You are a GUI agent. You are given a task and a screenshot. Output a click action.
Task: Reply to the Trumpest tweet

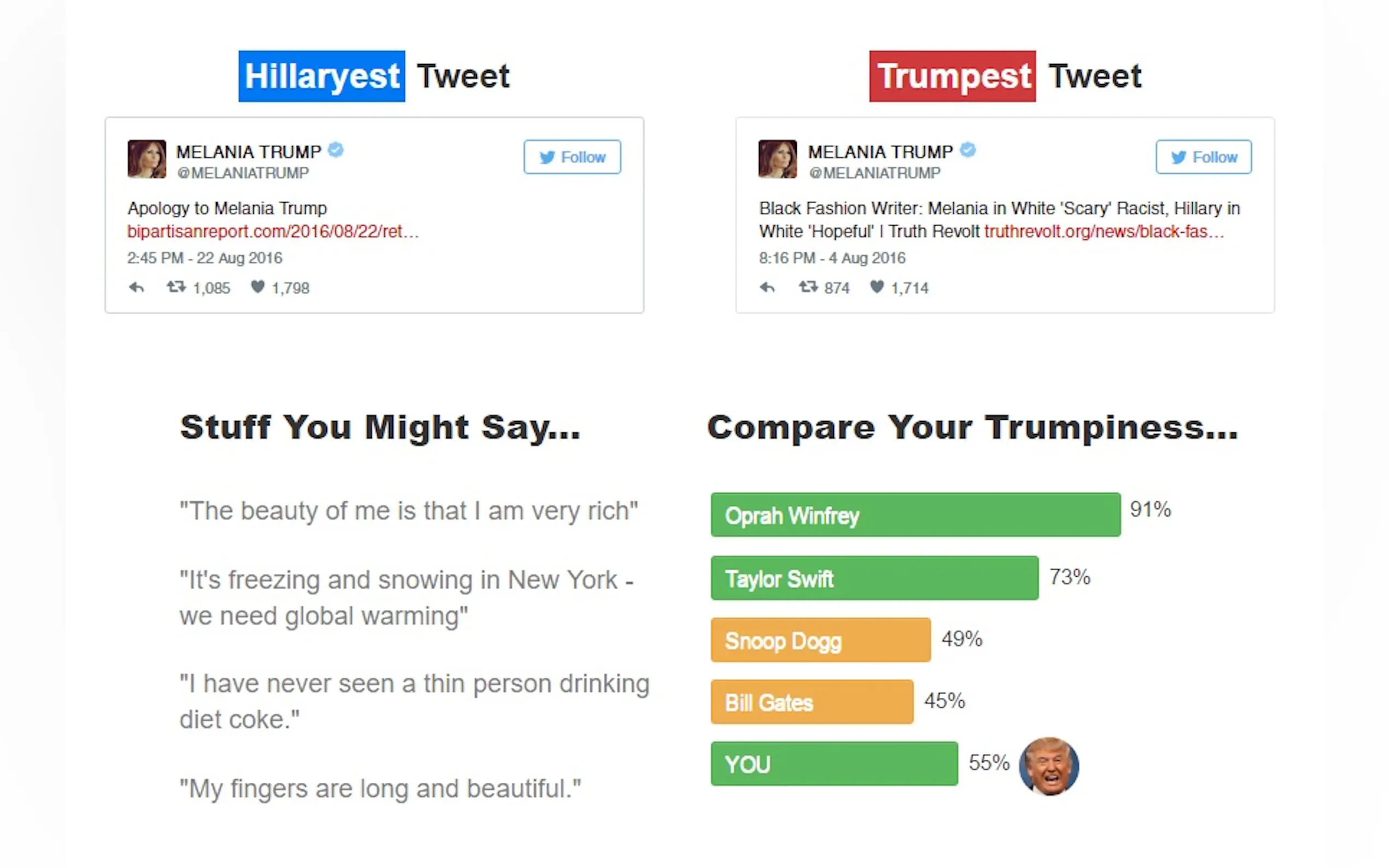coord(767,287)
